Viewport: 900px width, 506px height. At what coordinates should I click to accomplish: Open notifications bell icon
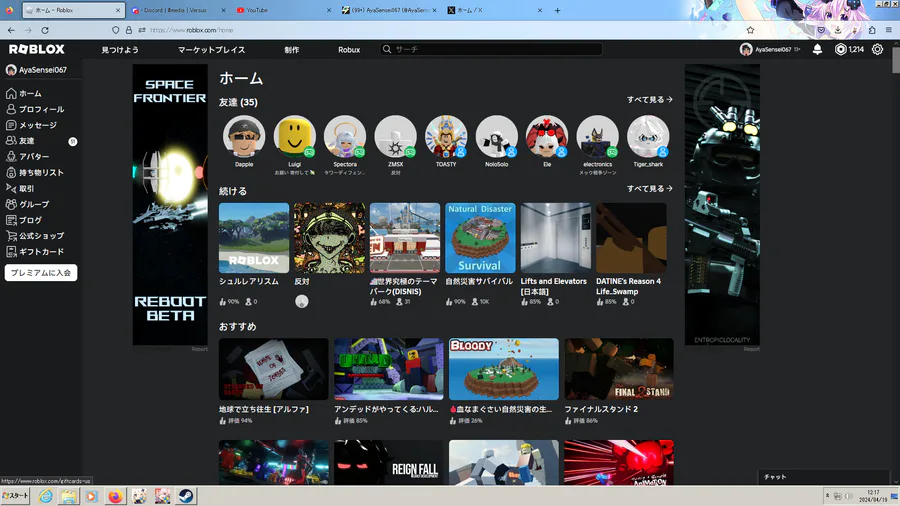[x=817, y=49]
